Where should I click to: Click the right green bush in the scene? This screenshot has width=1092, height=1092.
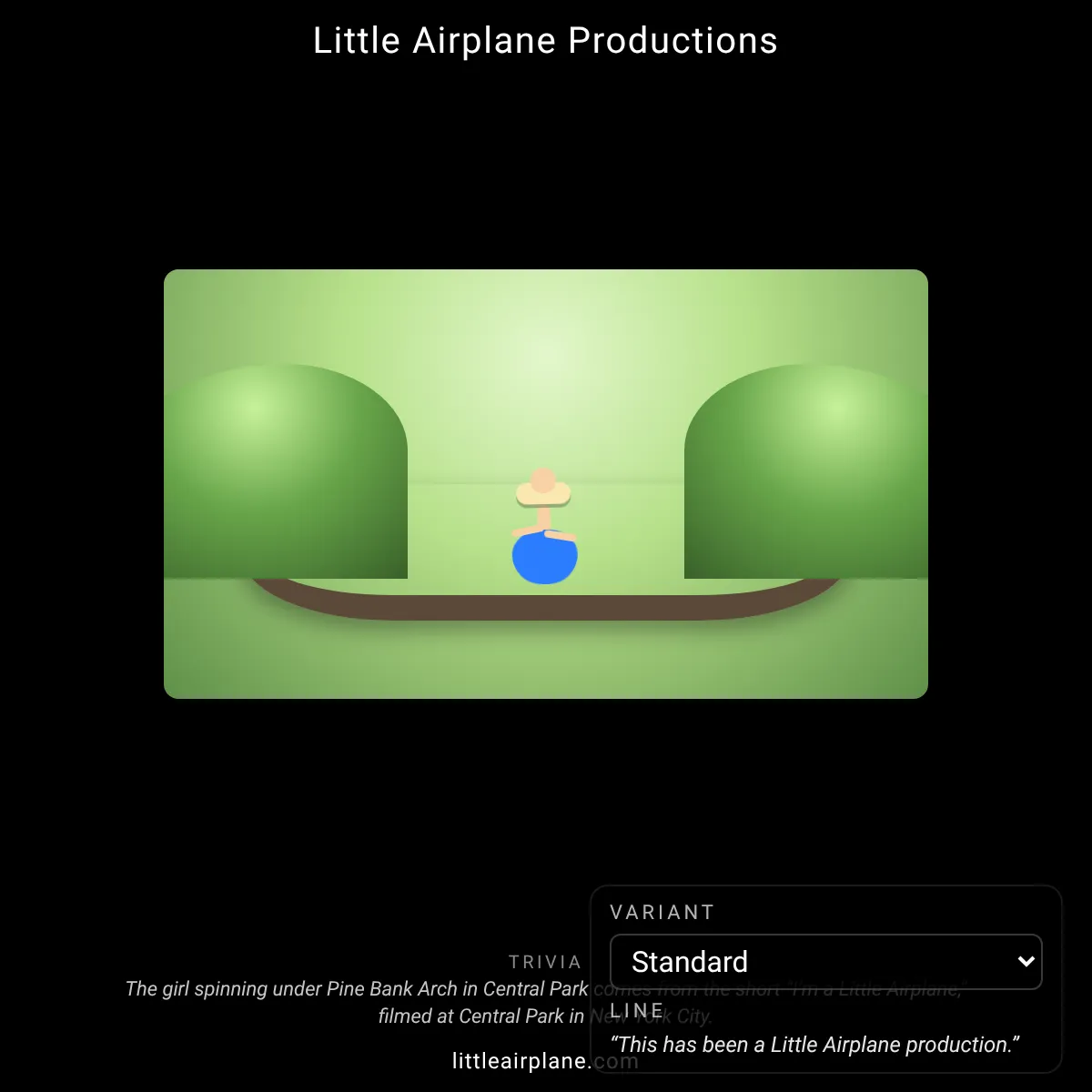click(x=806, y=471)
